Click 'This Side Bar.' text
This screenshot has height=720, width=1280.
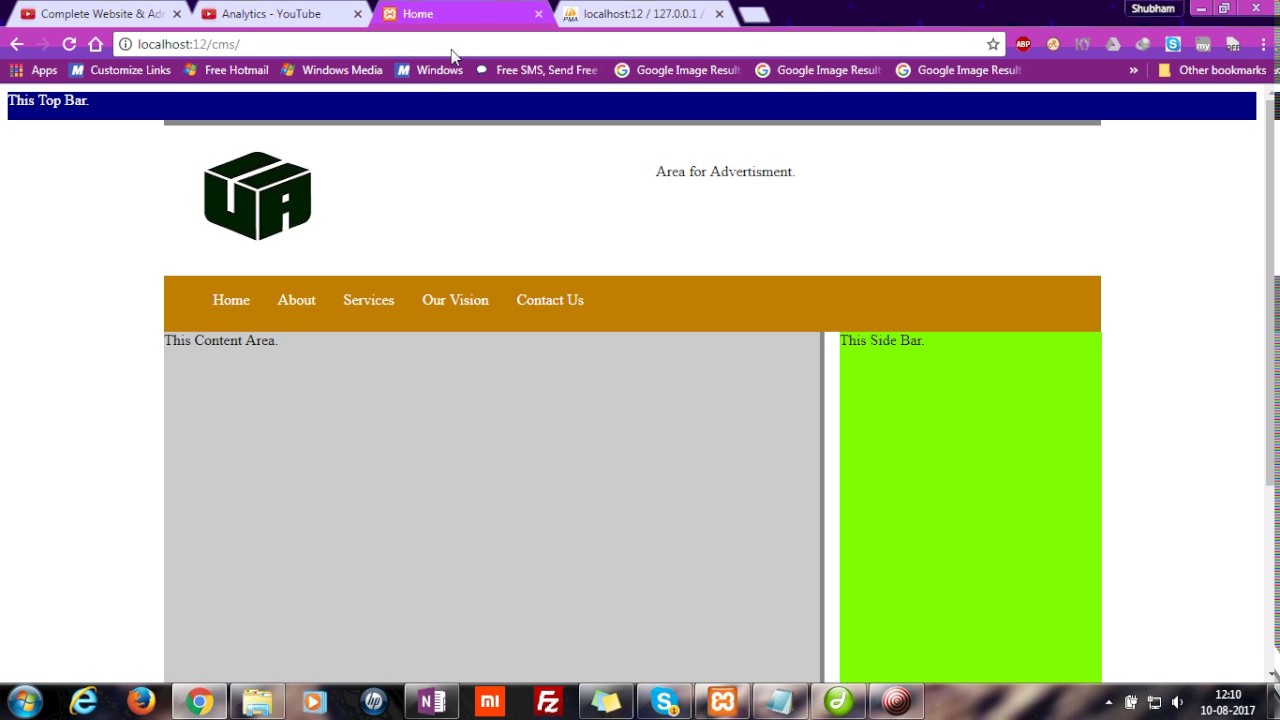[x=882, y=341]
